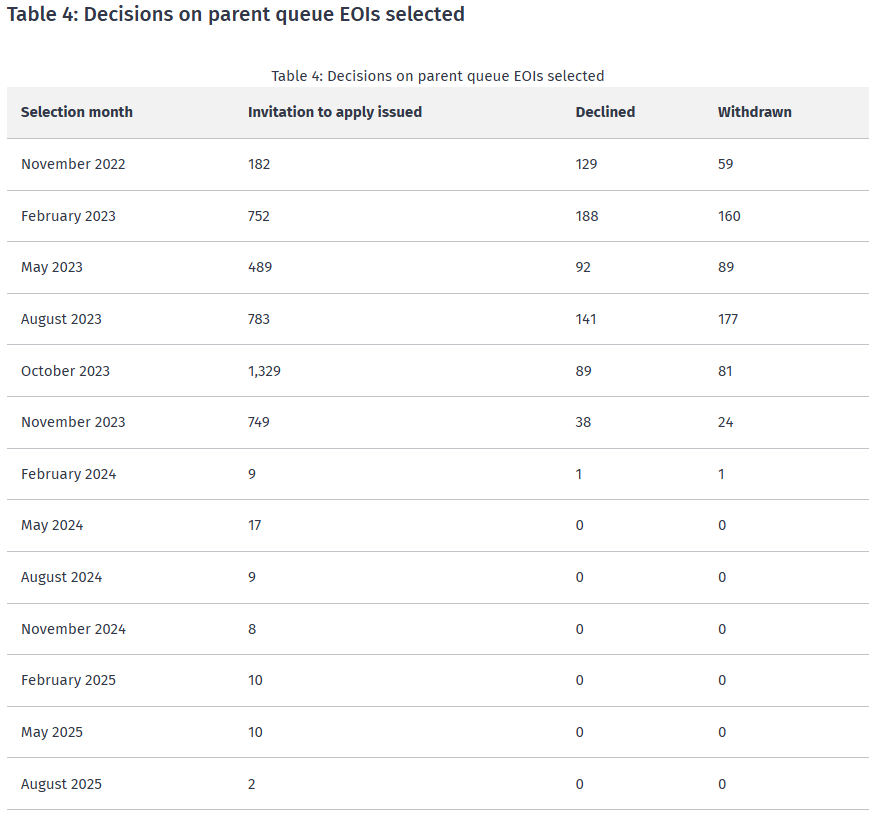
Task: Select the 'February 2025' row label
Action: click(68, 680)
